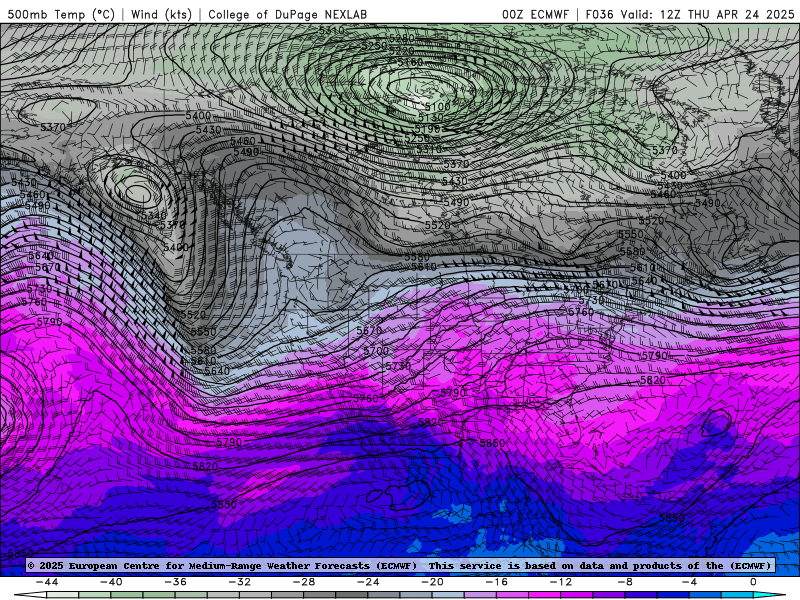
Task: Click the 5130 height contour label
Action: 430,117
